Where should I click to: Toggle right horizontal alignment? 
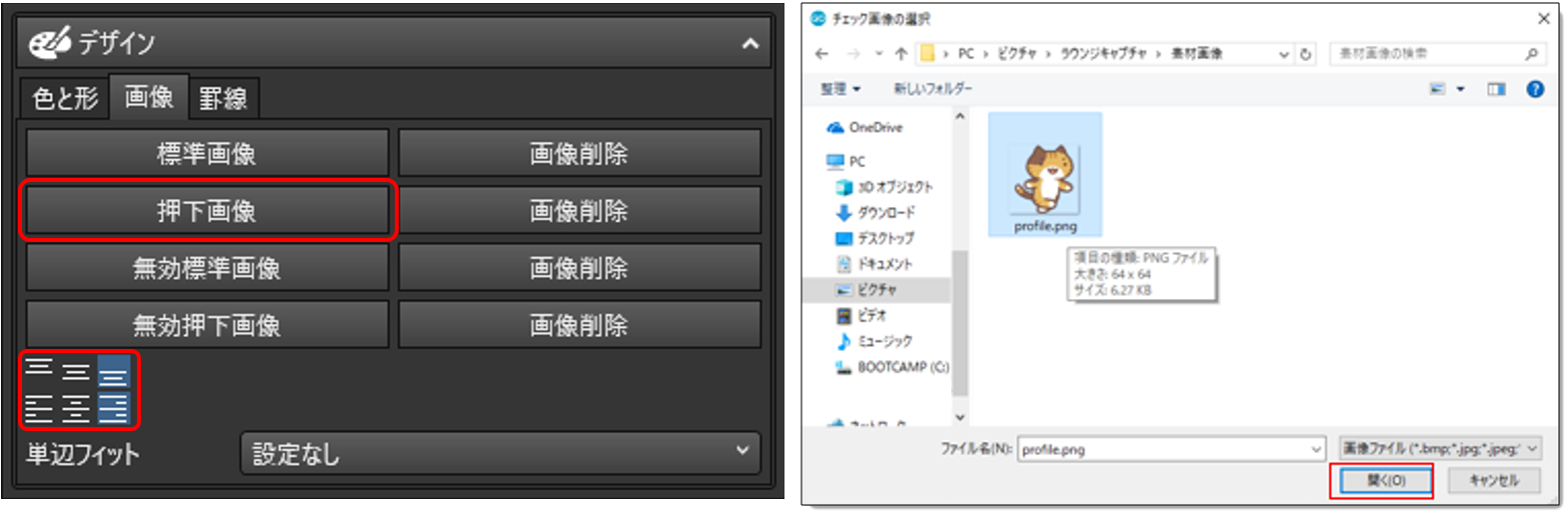click(x=113, y=408)
